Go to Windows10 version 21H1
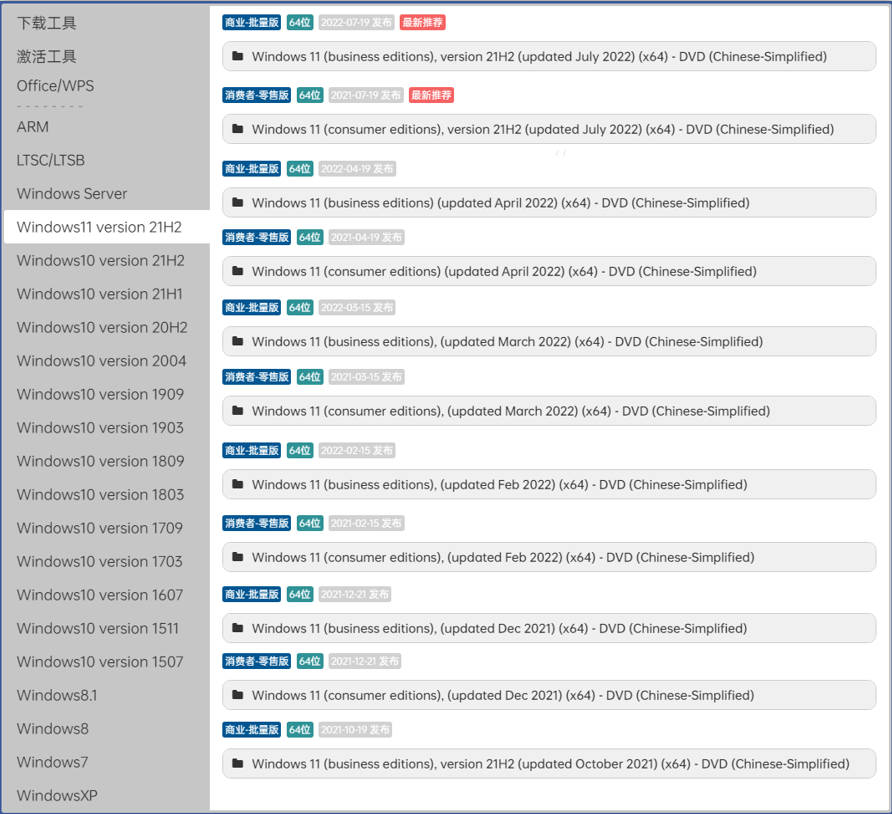 click(x=100, y=294)
